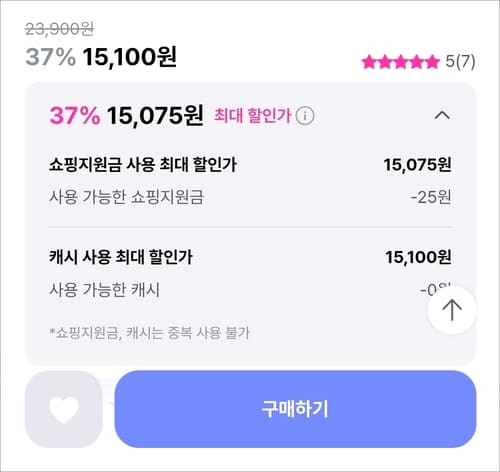Viewport: 500px width, 472px height.
Task: Tap the heart wishlist icon
Action: [64, 409]
